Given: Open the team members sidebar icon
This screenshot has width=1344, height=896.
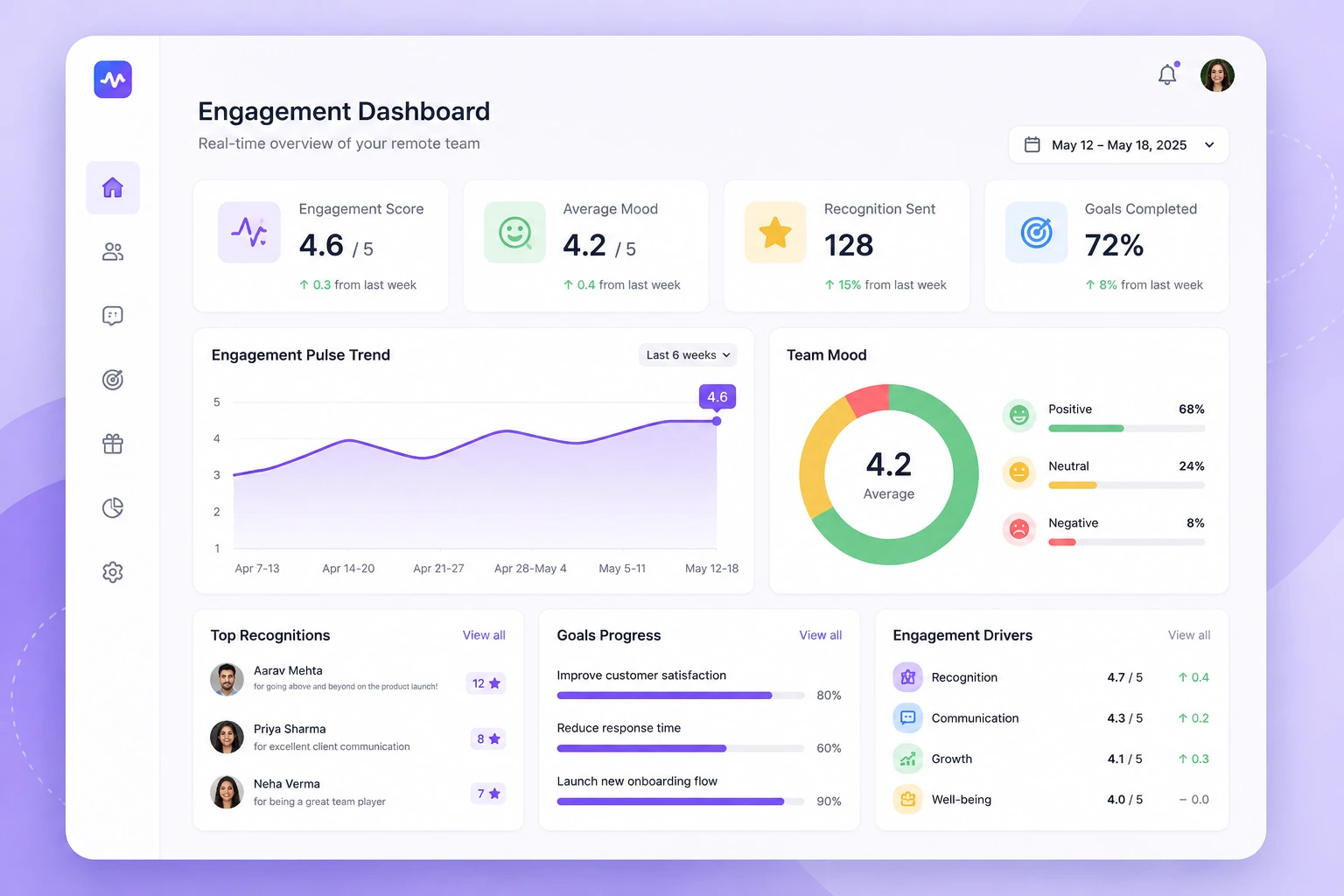Looking at the screenshot, I should pos(113,252).
